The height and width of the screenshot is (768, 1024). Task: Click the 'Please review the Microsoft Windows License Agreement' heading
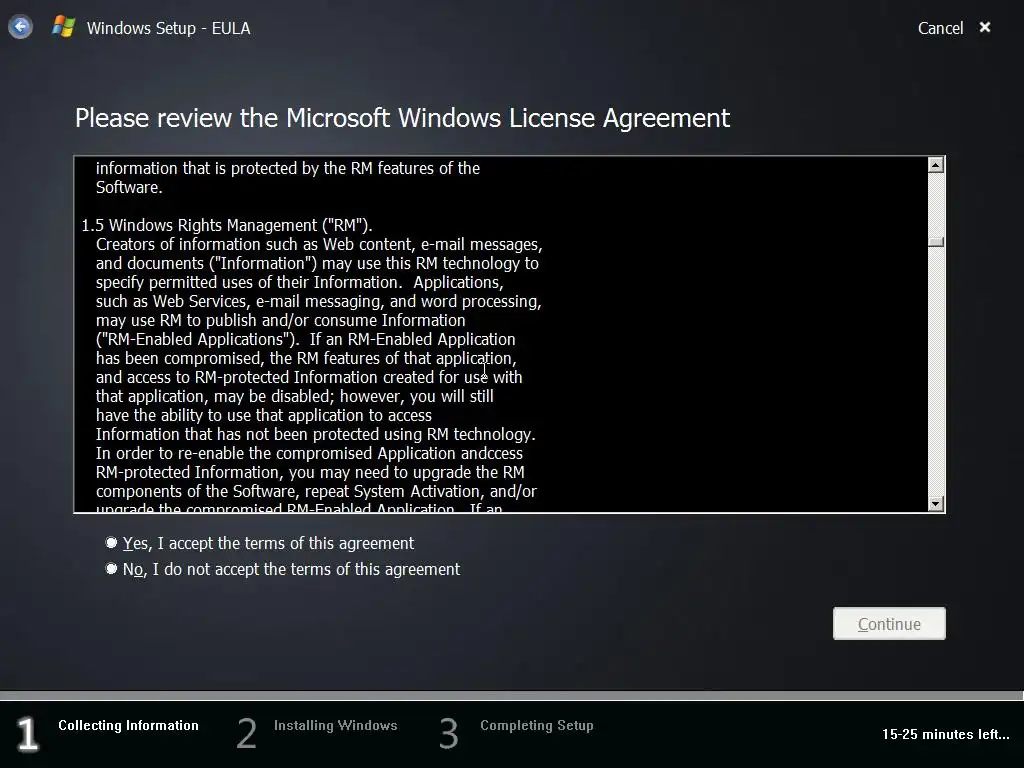click(x=402, y=118)
